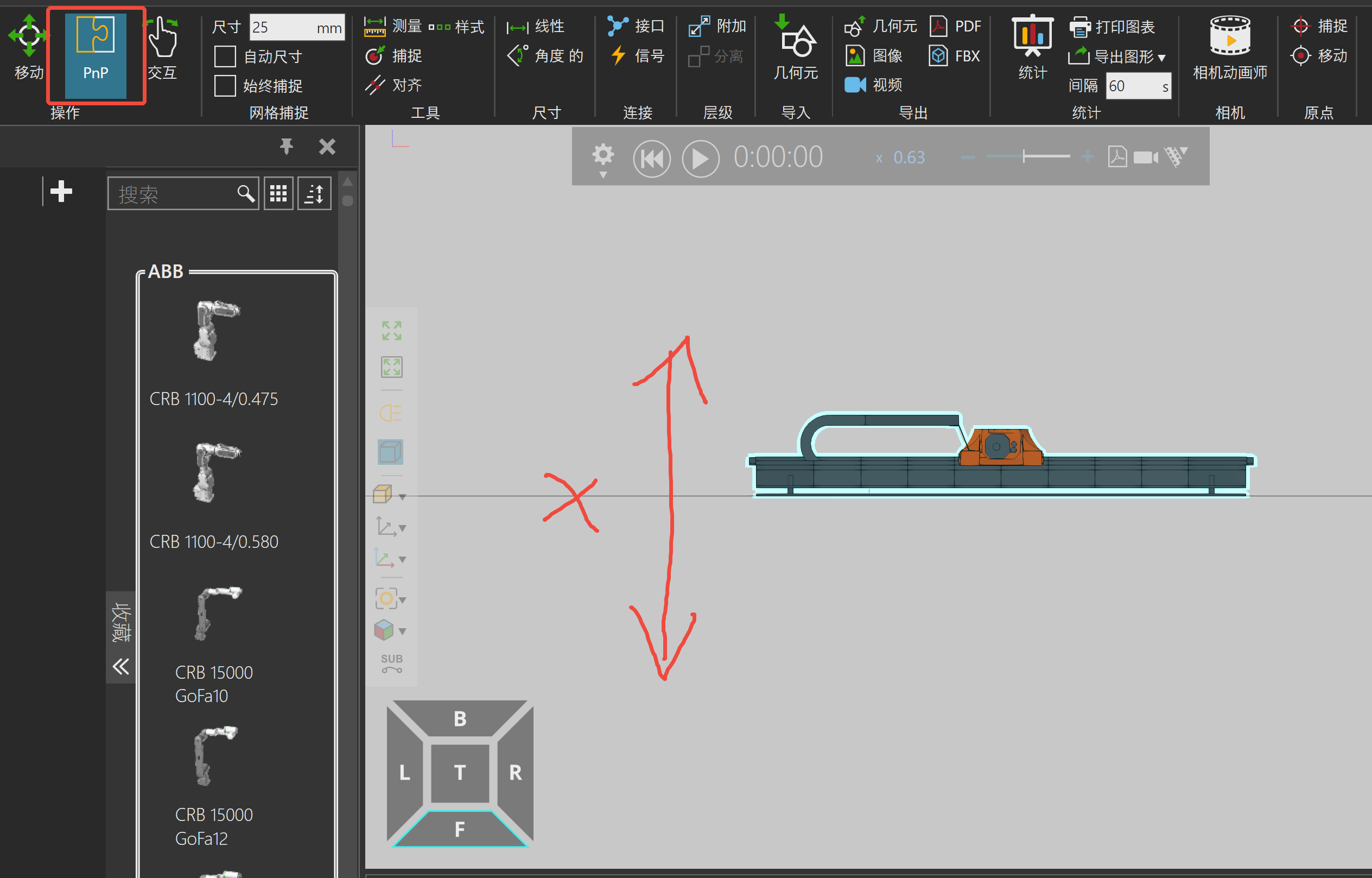Viewport: 1372px width, 878px height.
Task: Collapse the 收藏 favorites panel
Action: click(121, 665)
